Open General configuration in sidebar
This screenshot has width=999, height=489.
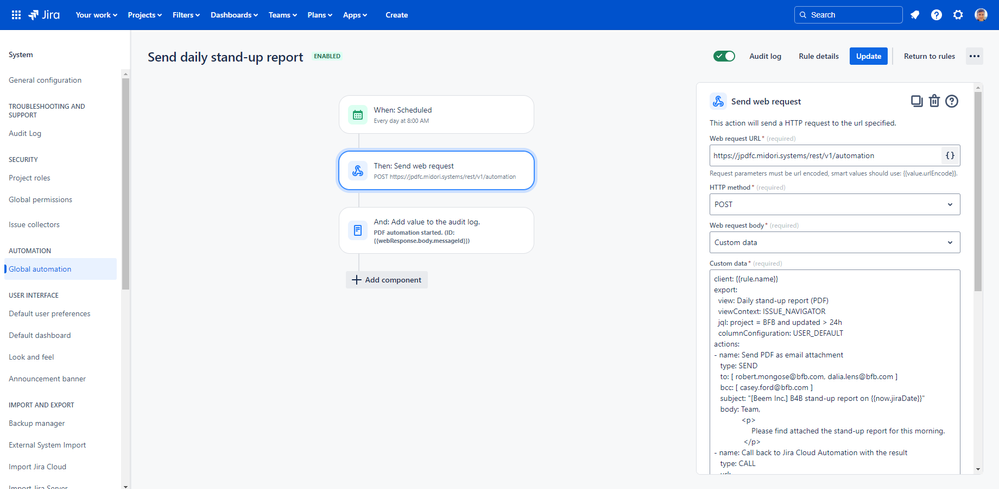45,80
